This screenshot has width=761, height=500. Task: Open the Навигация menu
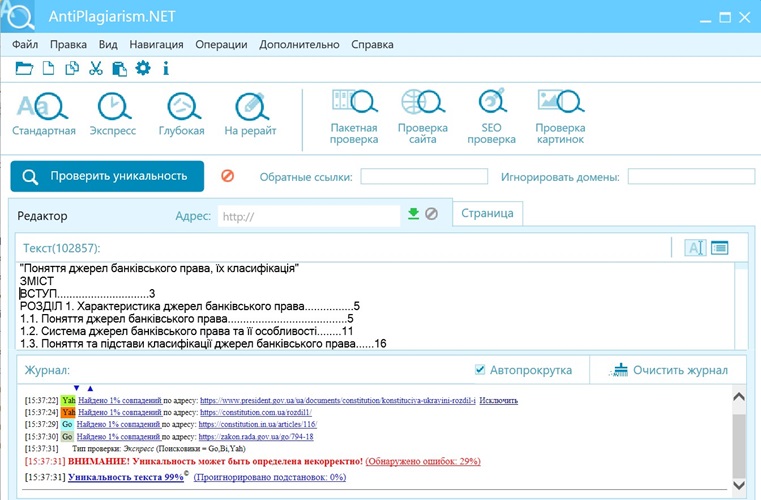[x=156, y=45]
